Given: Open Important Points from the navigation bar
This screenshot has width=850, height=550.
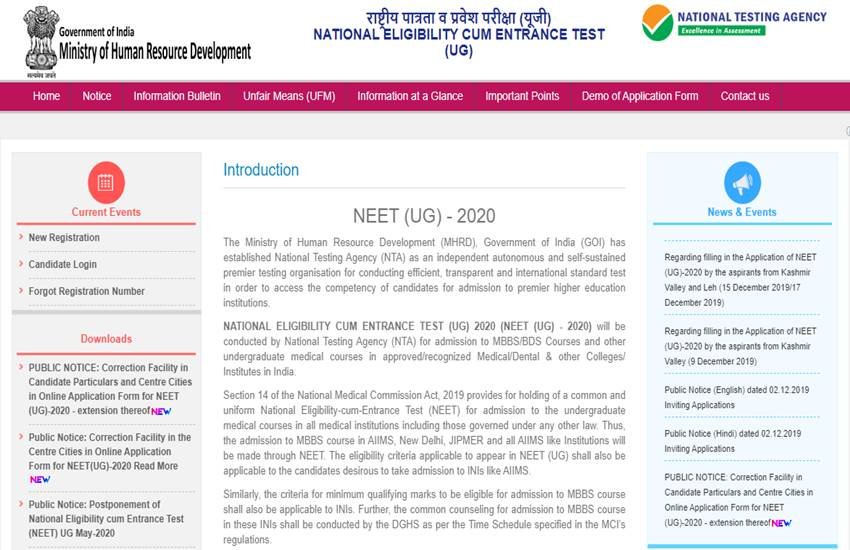Looking at the screenshot, I should point(522,96).
